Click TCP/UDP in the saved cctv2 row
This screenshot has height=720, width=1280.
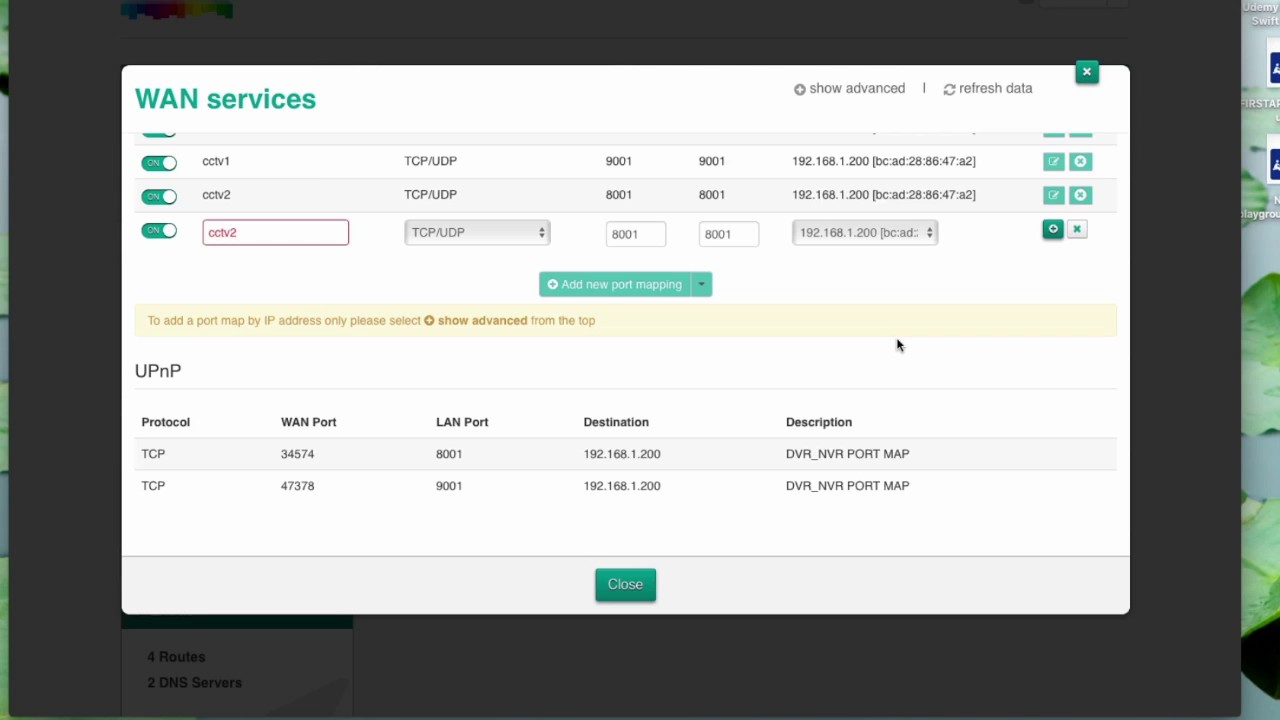coord(430,195)
